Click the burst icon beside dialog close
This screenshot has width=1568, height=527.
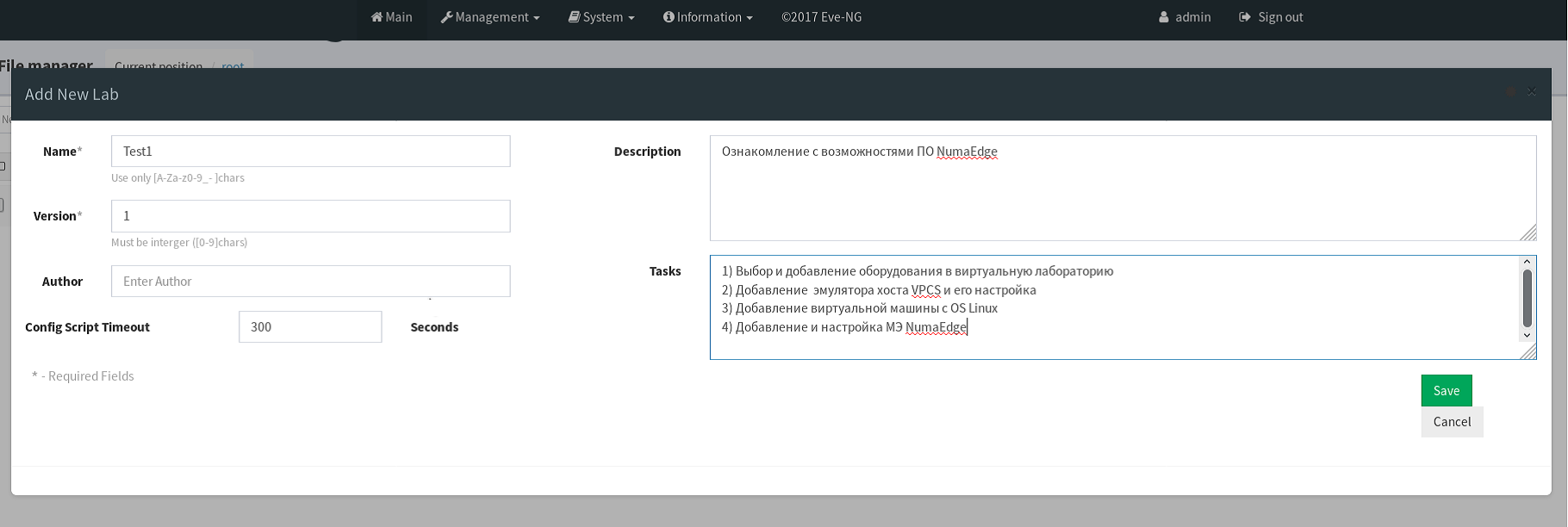coord(1510,91)
